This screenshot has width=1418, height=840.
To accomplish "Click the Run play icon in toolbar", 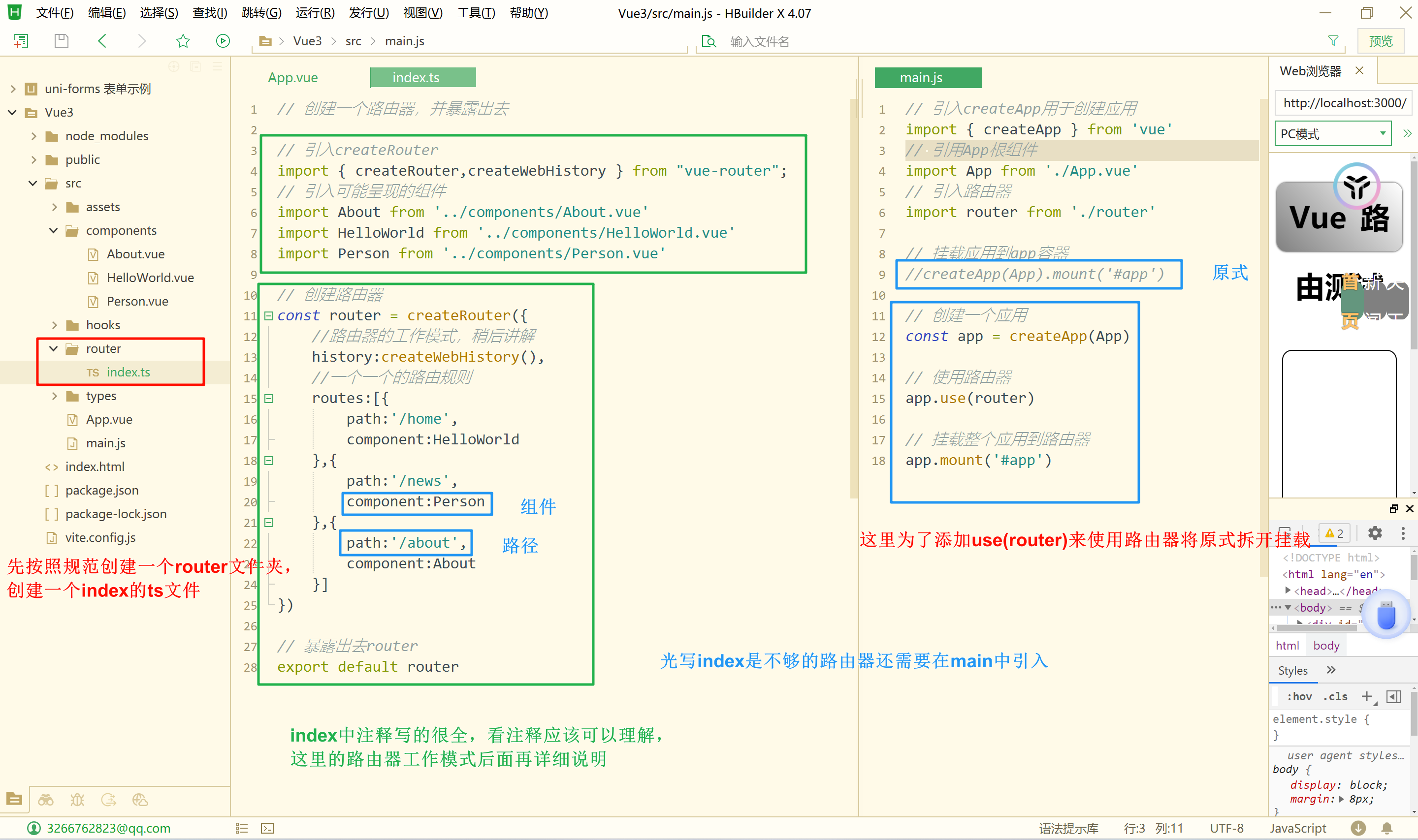I will point(223,41).
